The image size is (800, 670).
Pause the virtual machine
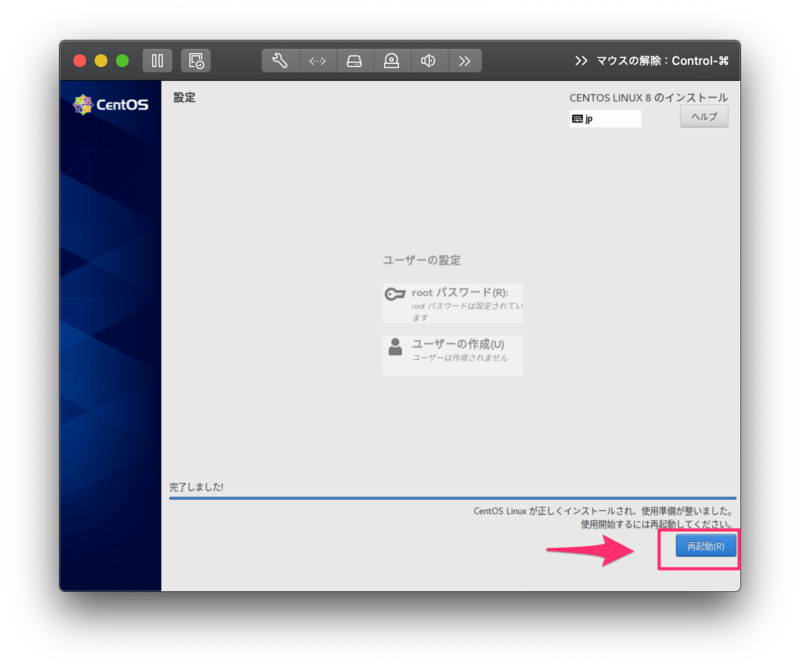pyautogui.click(x=157, y=61)
